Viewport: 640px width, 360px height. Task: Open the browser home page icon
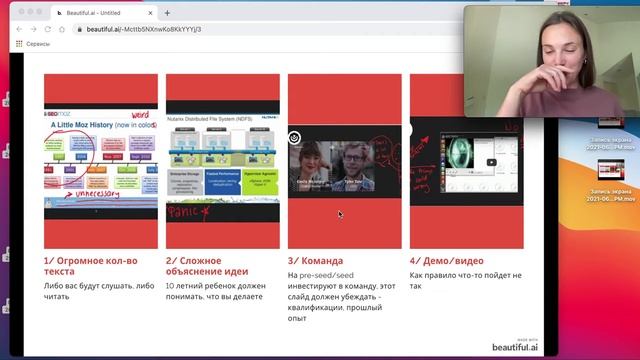pos(62,29)
